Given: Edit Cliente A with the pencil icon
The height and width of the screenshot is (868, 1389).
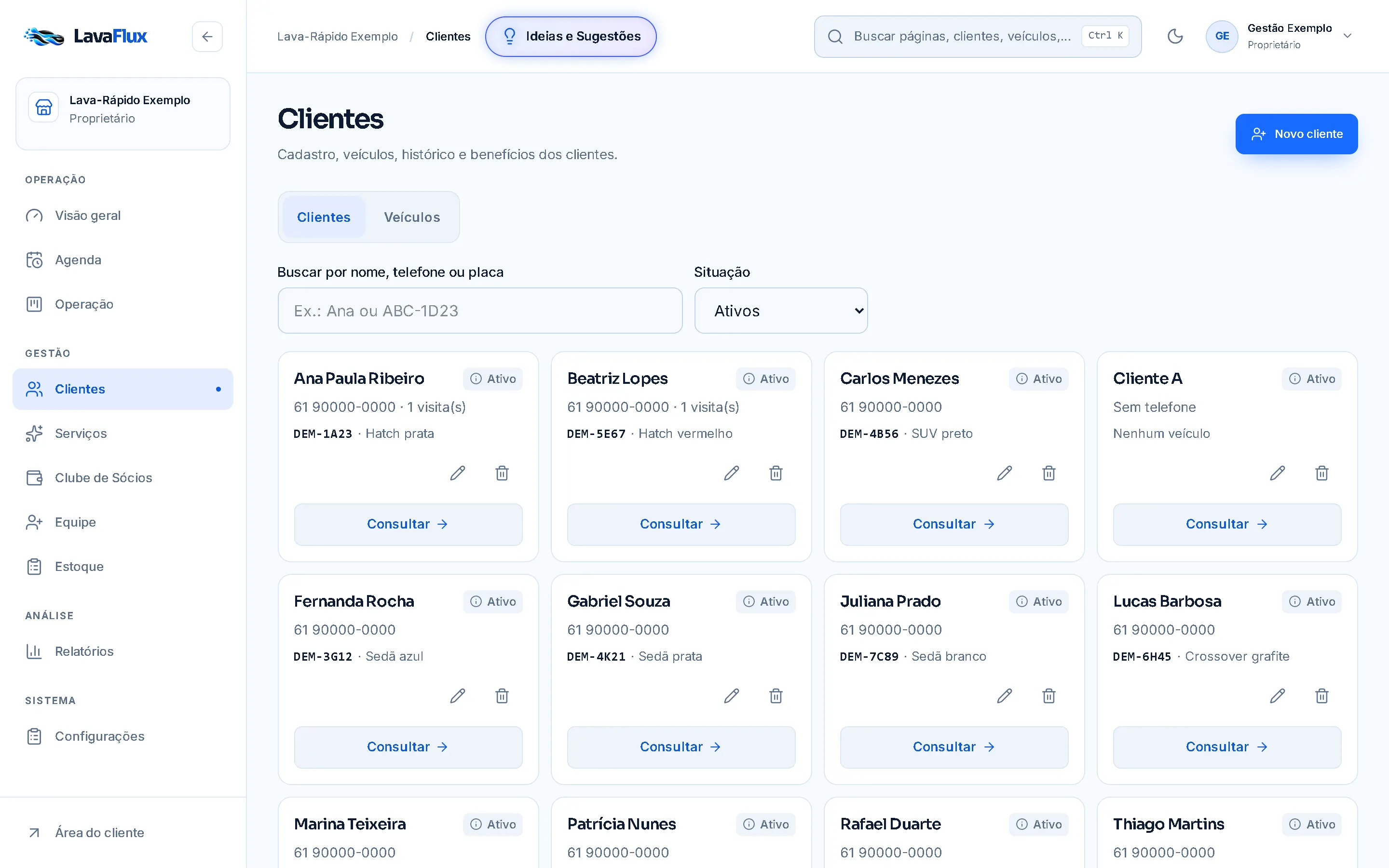Looking at the screenshot, I should 1277,473.
